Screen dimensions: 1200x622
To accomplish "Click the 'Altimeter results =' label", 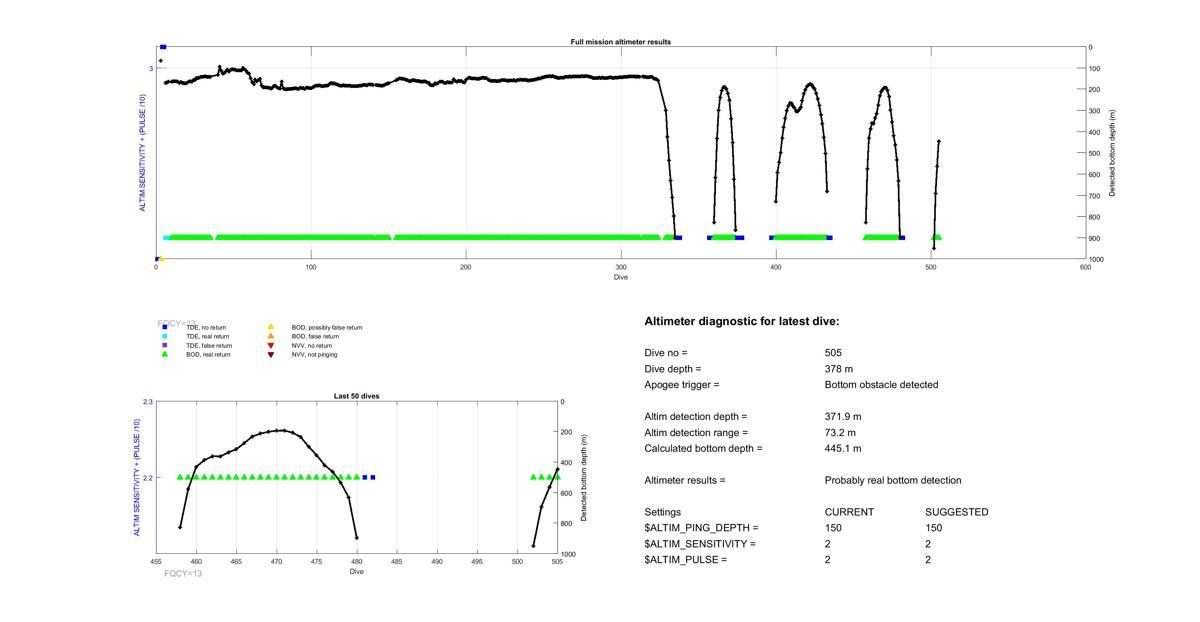I will coord(685,481).
